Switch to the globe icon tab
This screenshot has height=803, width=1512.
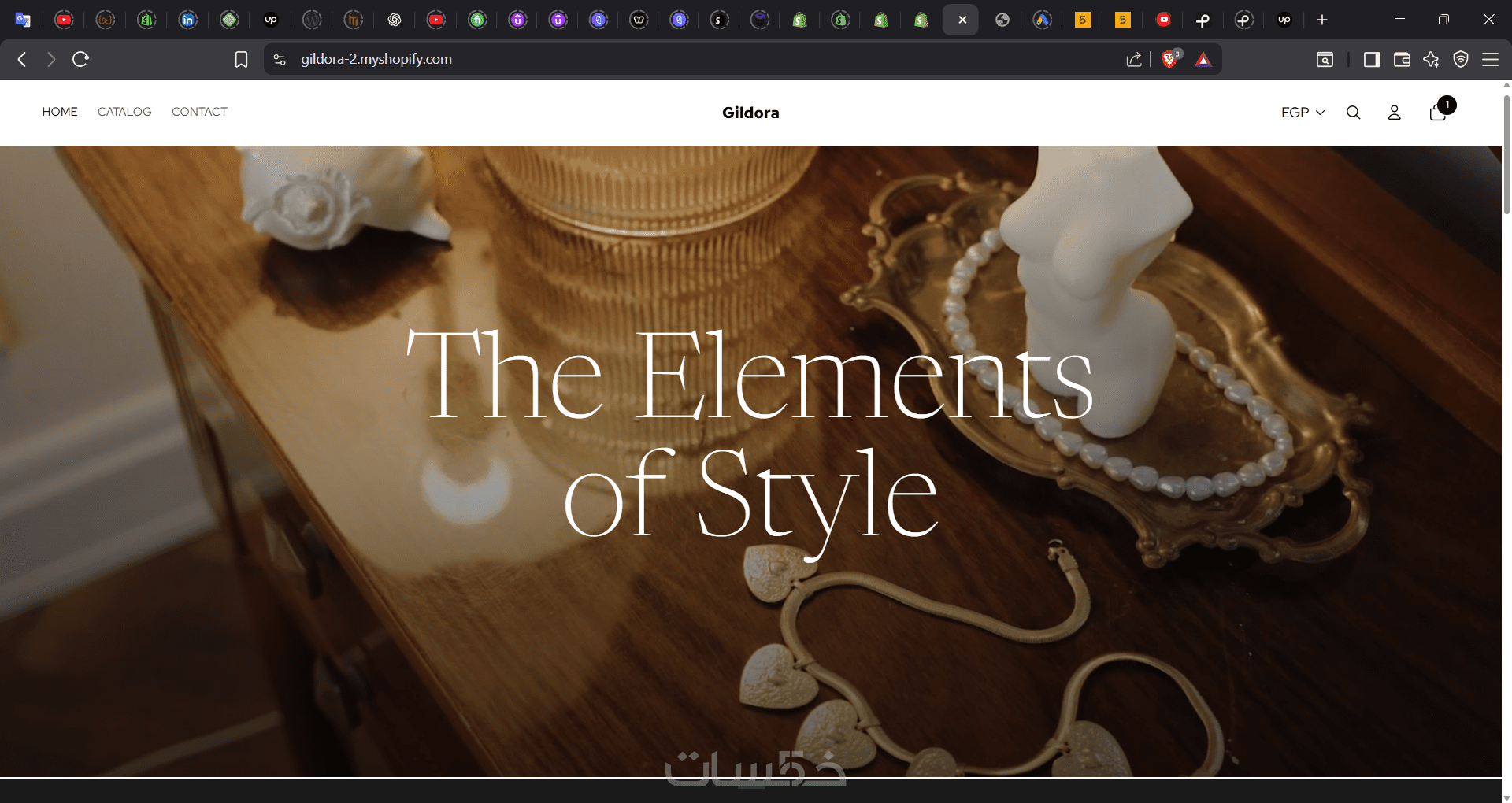click(x=1002, y=20)
